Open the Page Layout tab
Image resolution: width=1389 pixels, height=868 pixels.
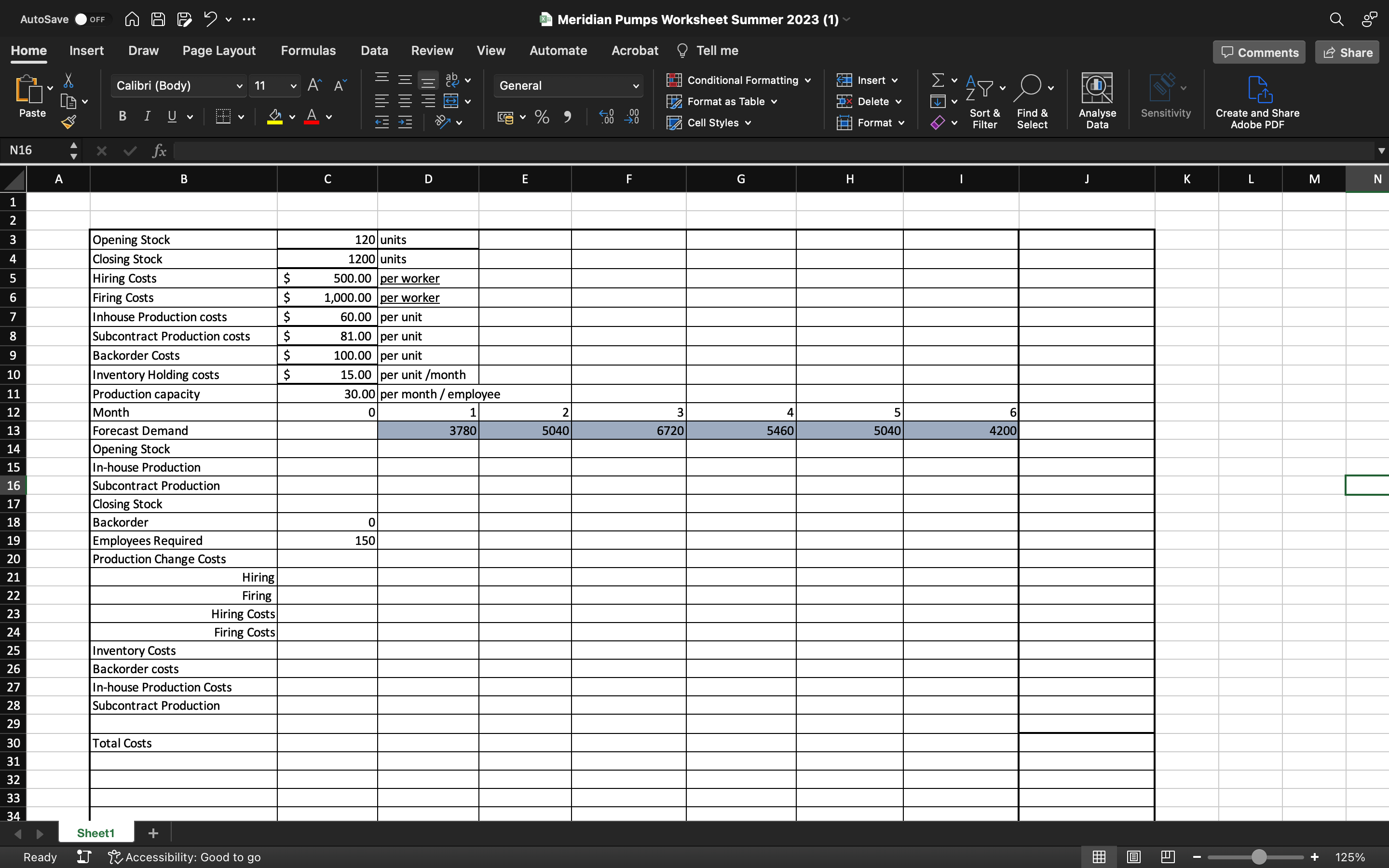click(218, 51)
